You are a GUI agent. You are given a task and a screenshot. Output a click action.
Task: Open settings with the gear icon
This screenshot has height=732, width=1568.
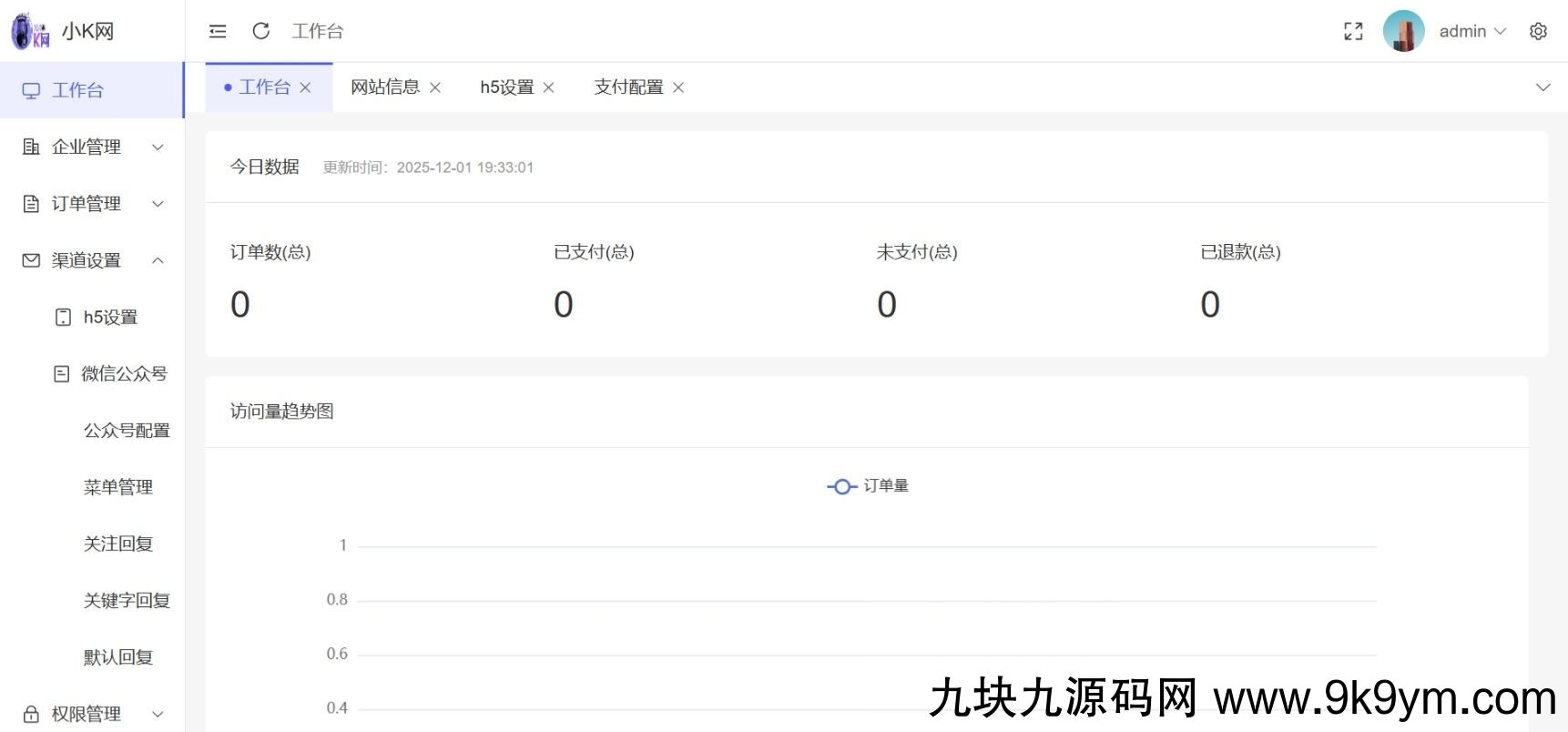pos(1539,31)
